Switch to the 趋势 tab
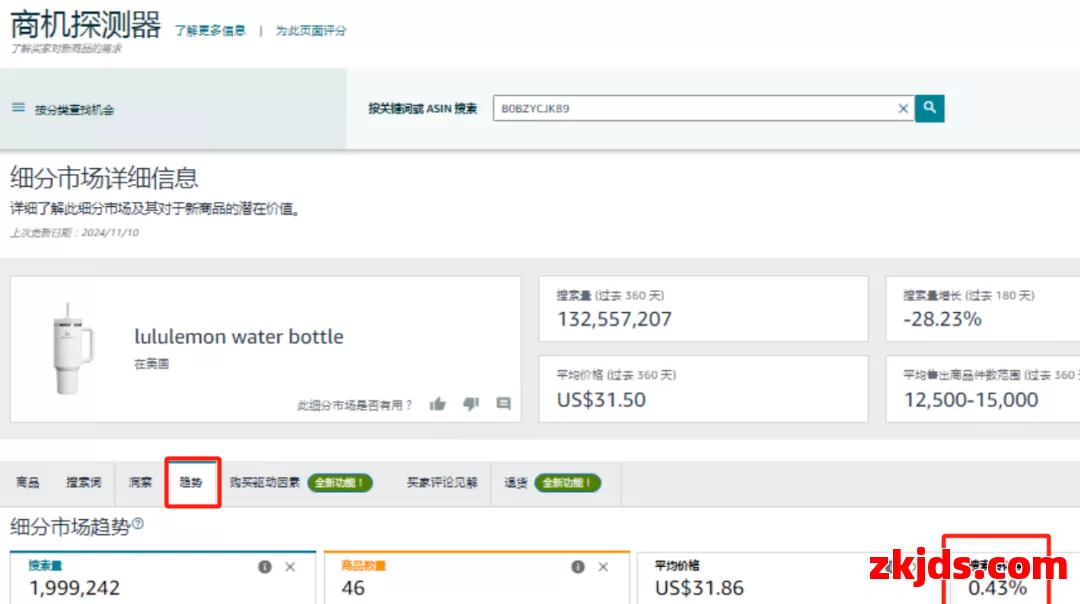This screenshot has height=604, width=1080. point(192,483)
